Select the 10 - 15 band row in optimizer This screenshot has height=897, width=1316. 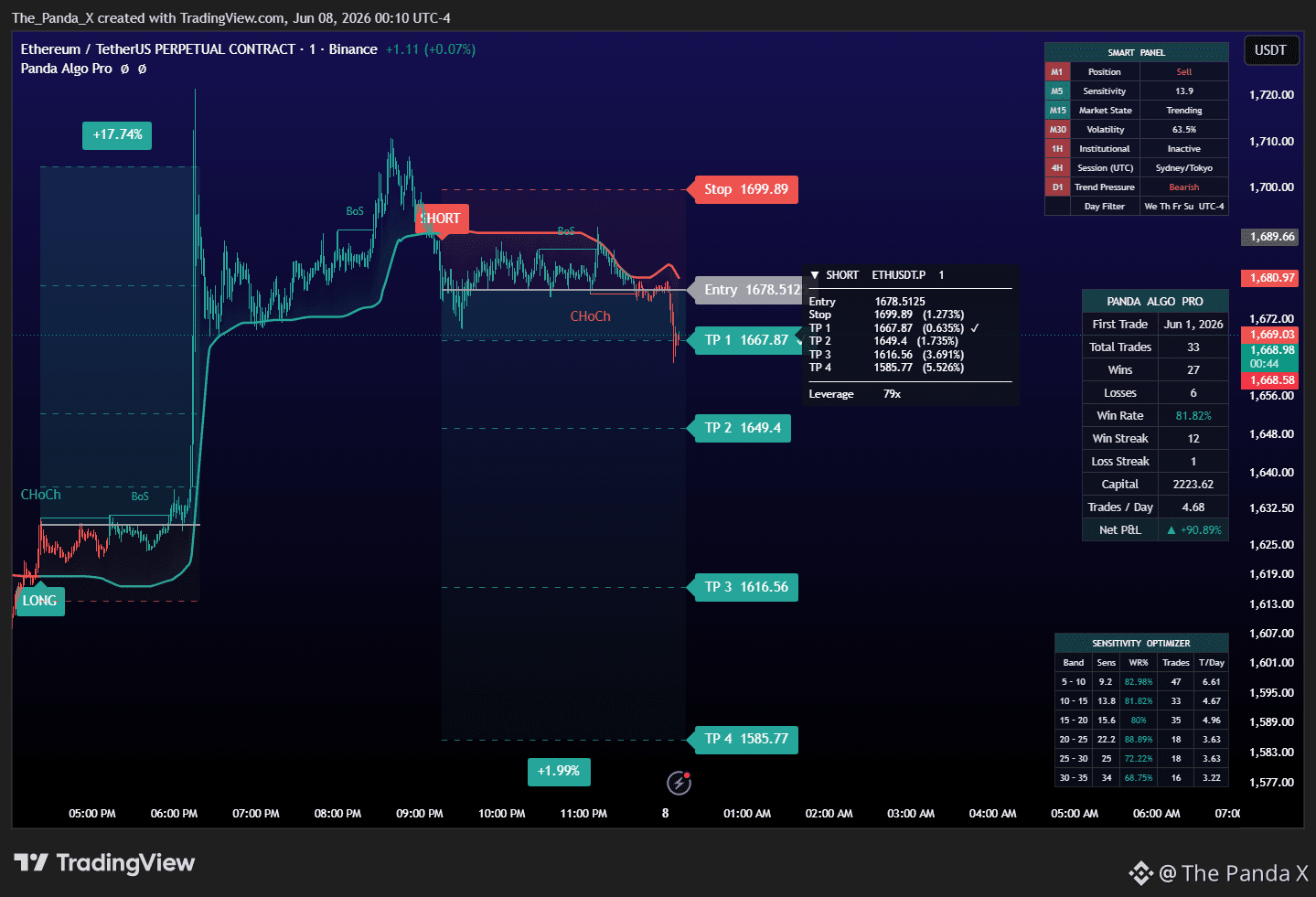point(1141,700)
